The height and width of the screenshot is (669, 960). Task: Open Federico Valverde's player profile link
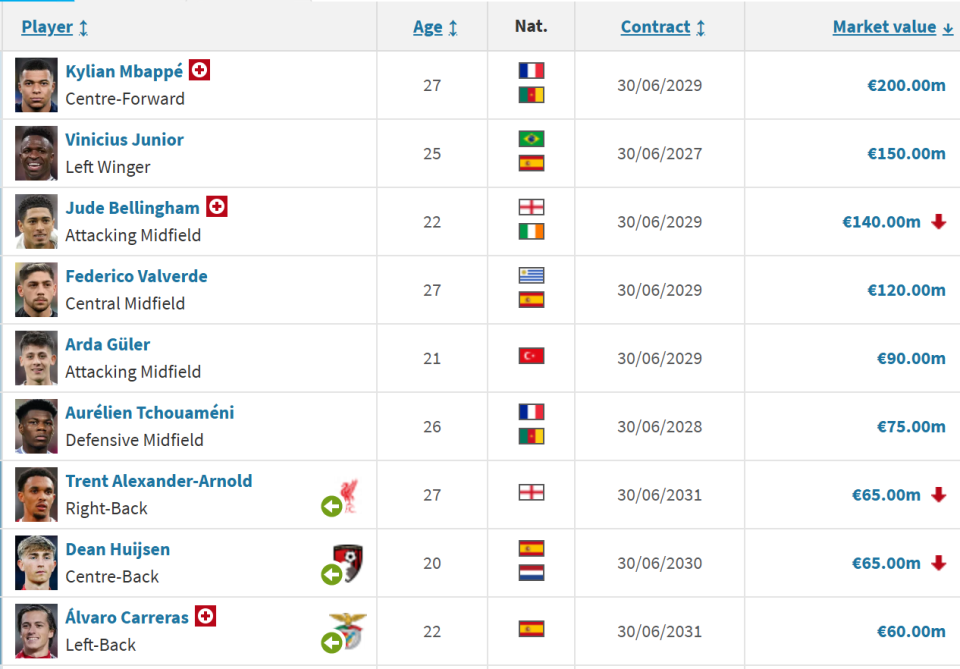point(136,276)
